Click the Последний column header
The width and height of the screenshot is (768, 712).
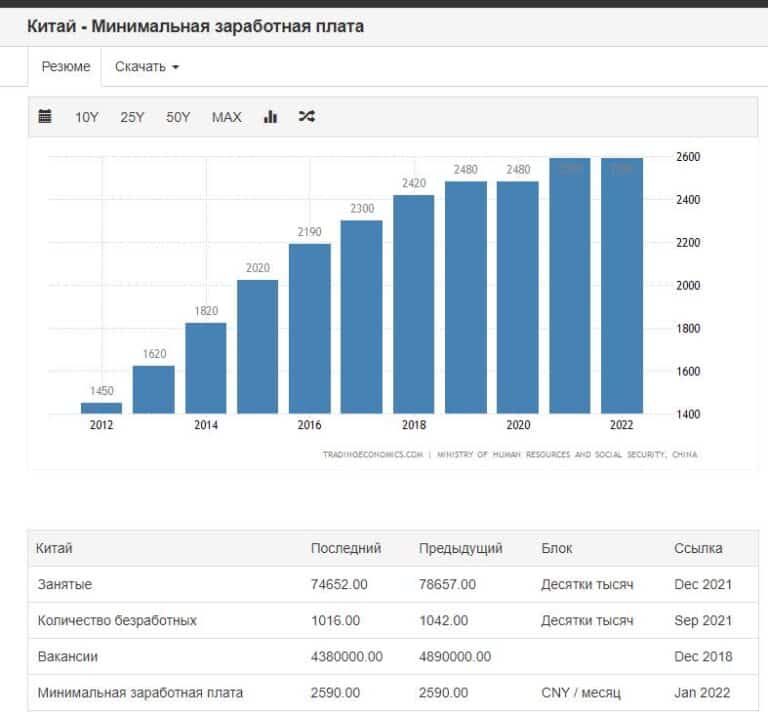(x=346, y=548)
